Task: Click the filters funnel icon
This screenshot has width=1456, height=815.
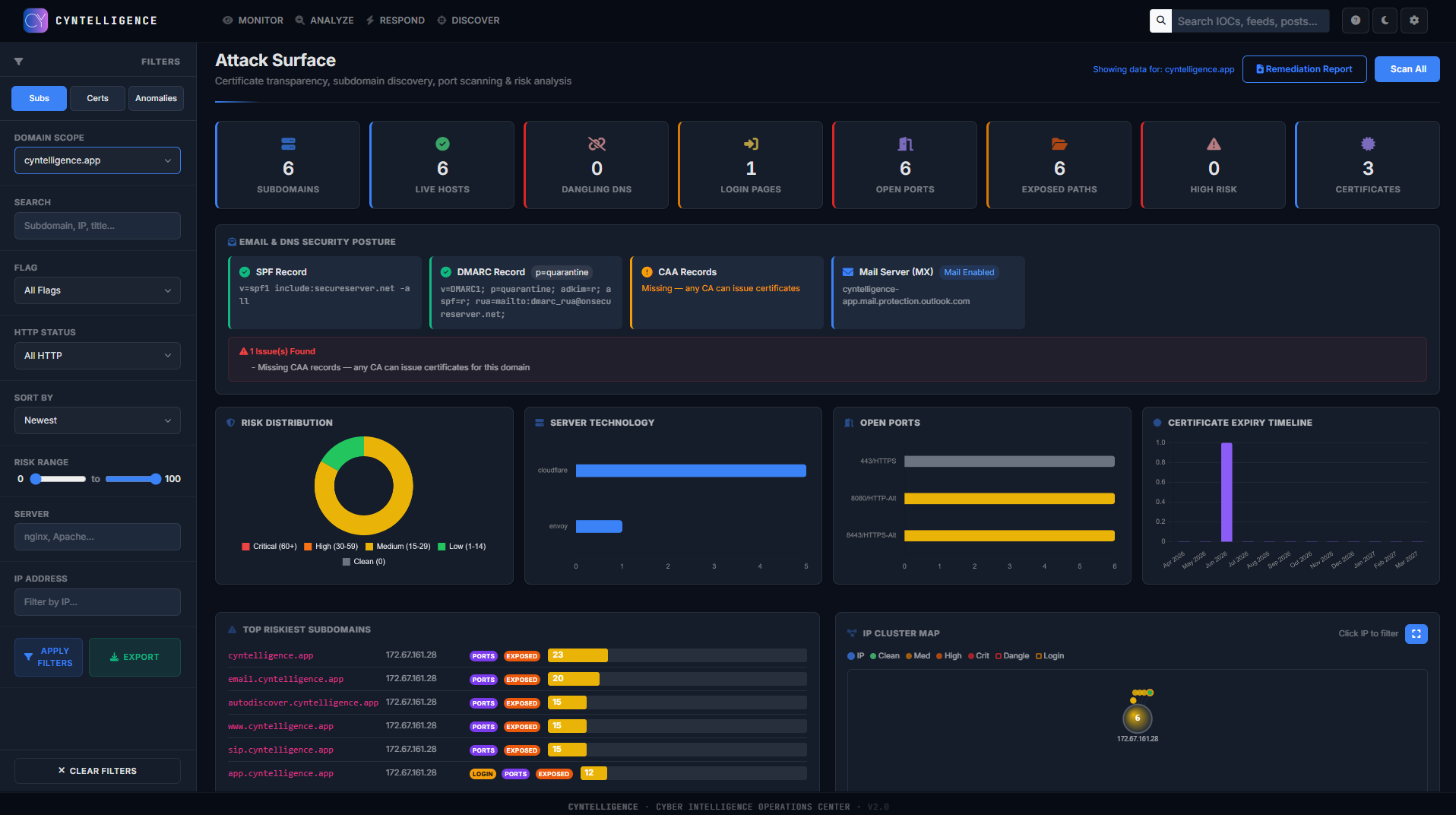Action: coord(19,62)
